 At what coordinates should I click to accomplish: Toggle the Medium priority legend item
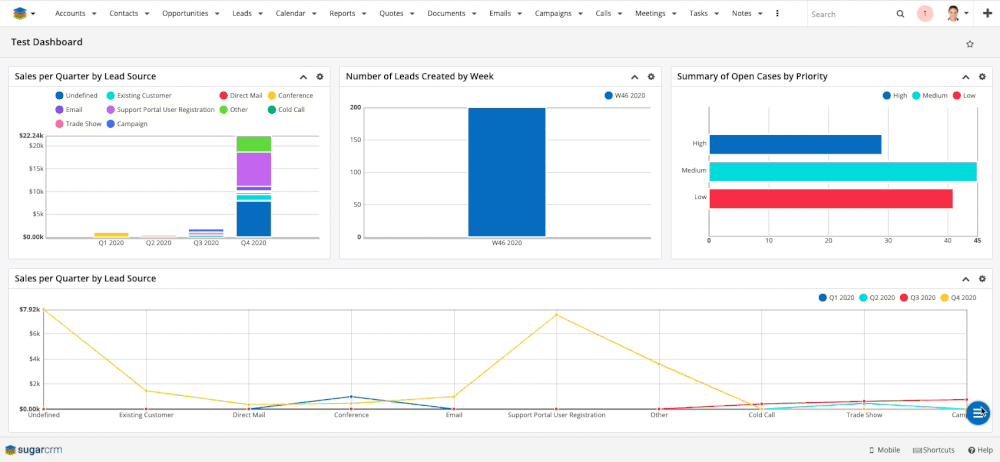coord(929,96)
